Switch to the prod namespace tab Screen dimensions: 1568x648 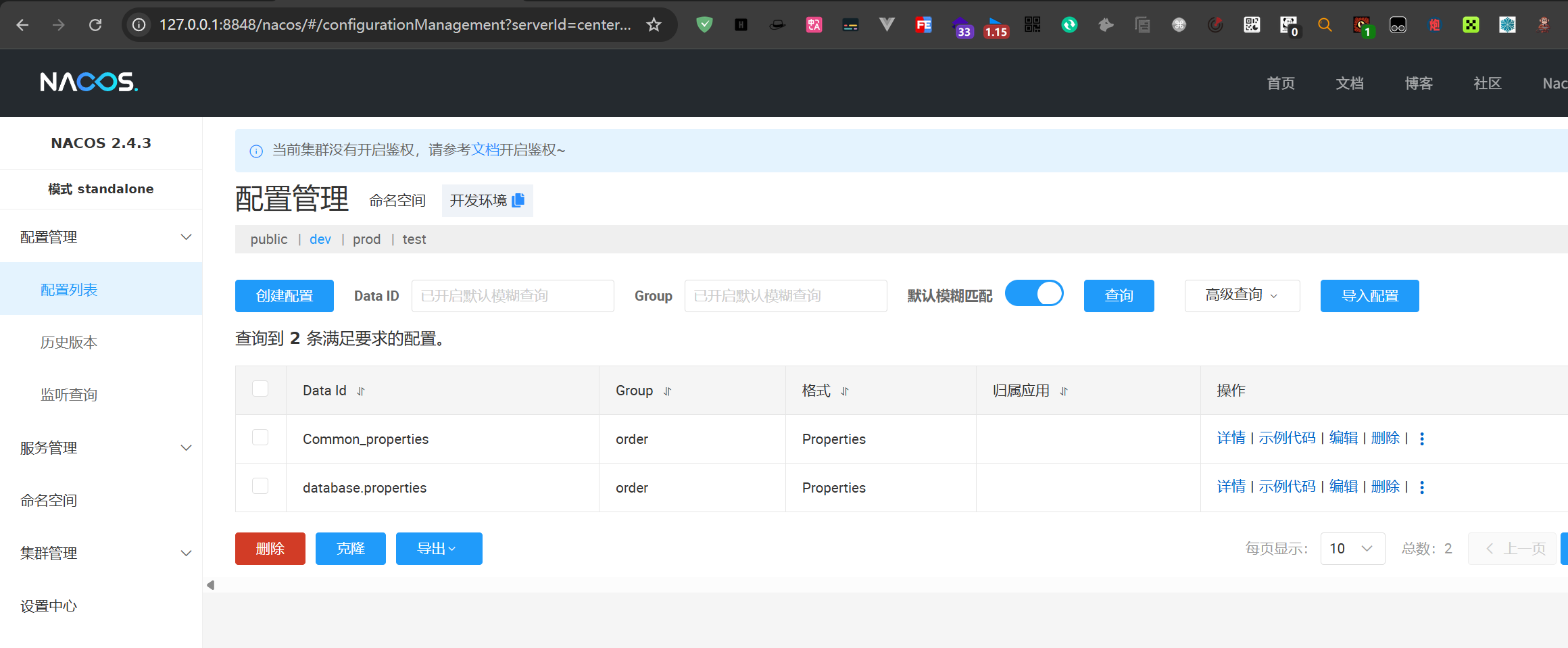[x=366, y=239]
